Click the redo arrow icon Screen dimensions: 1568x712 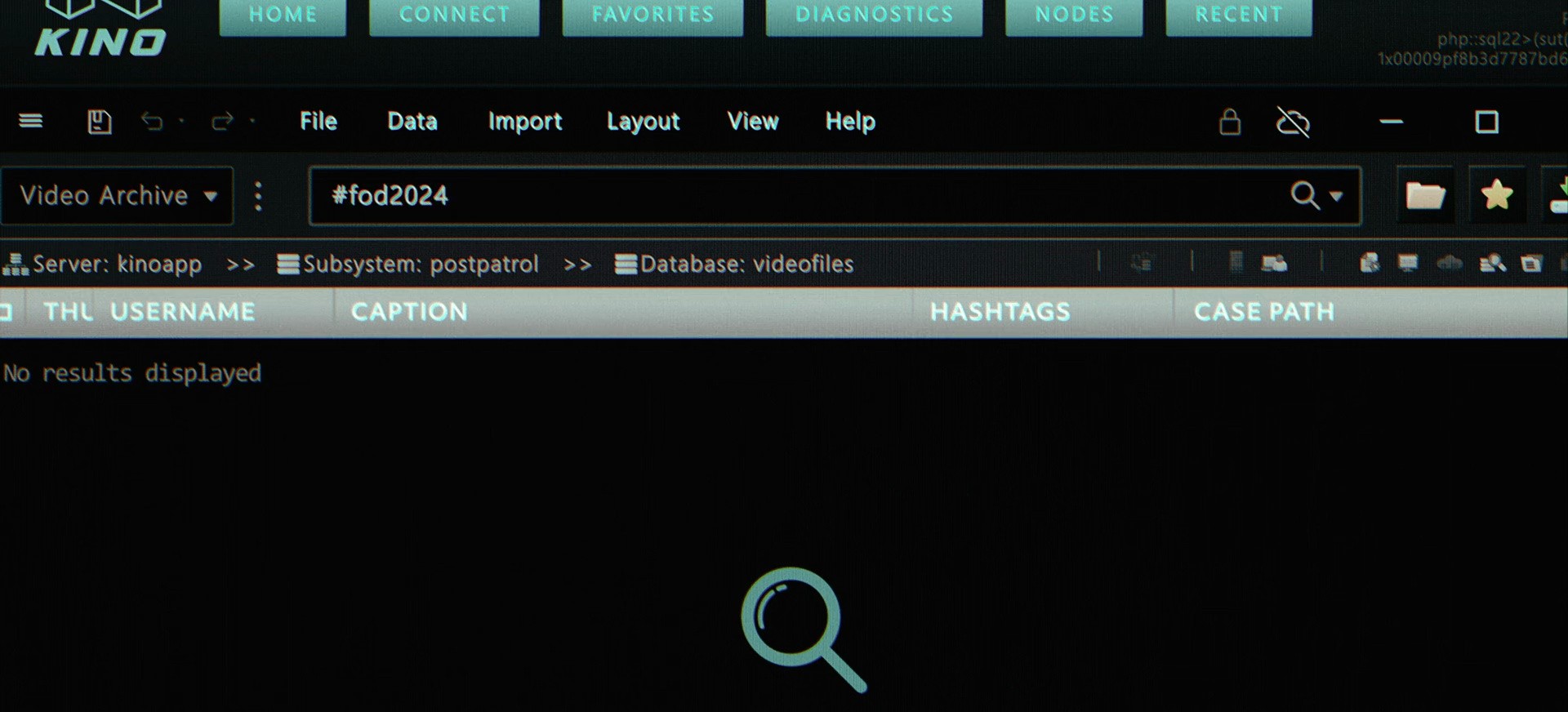click(x=222, y=122)
